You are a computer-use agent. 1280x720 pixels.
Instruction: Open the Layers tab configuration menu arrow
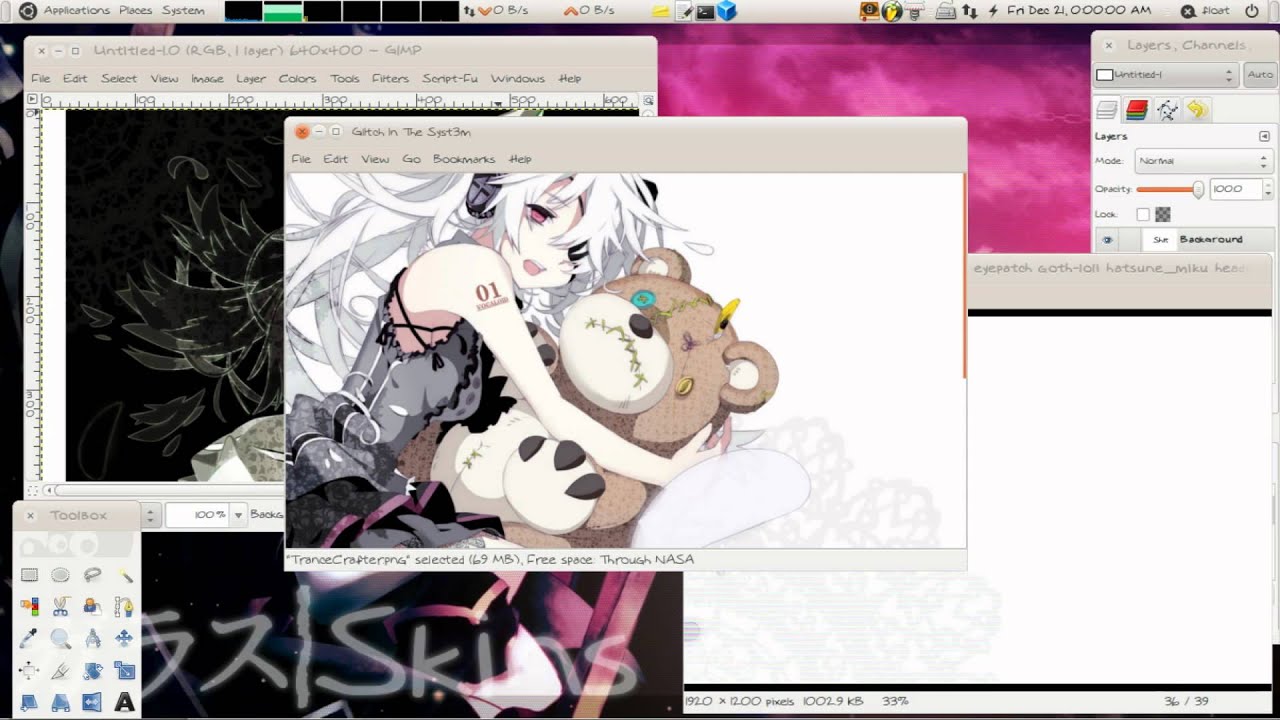(1265, 136)
